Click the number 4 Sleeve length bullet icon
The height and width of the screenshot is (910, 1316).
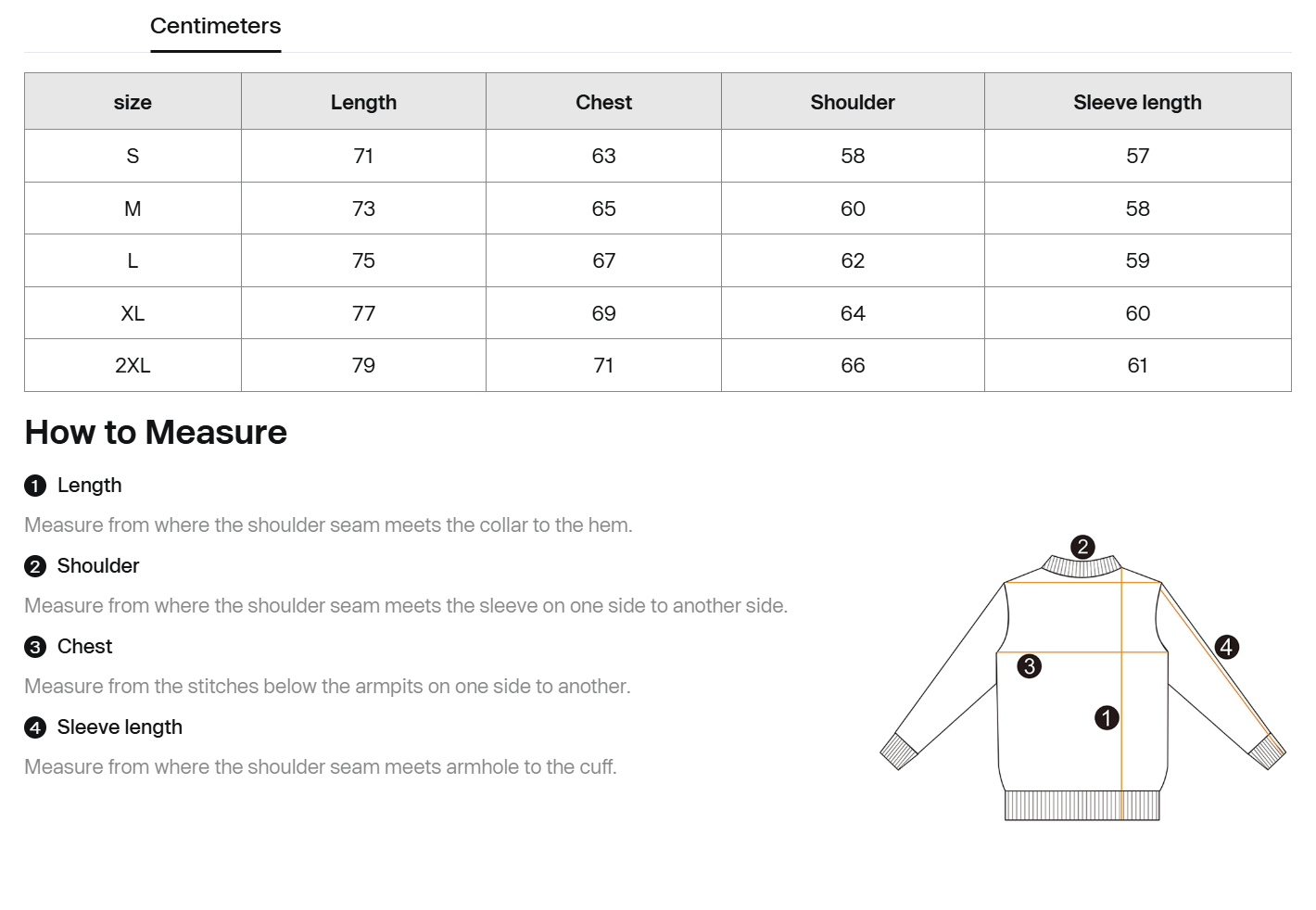35,727
